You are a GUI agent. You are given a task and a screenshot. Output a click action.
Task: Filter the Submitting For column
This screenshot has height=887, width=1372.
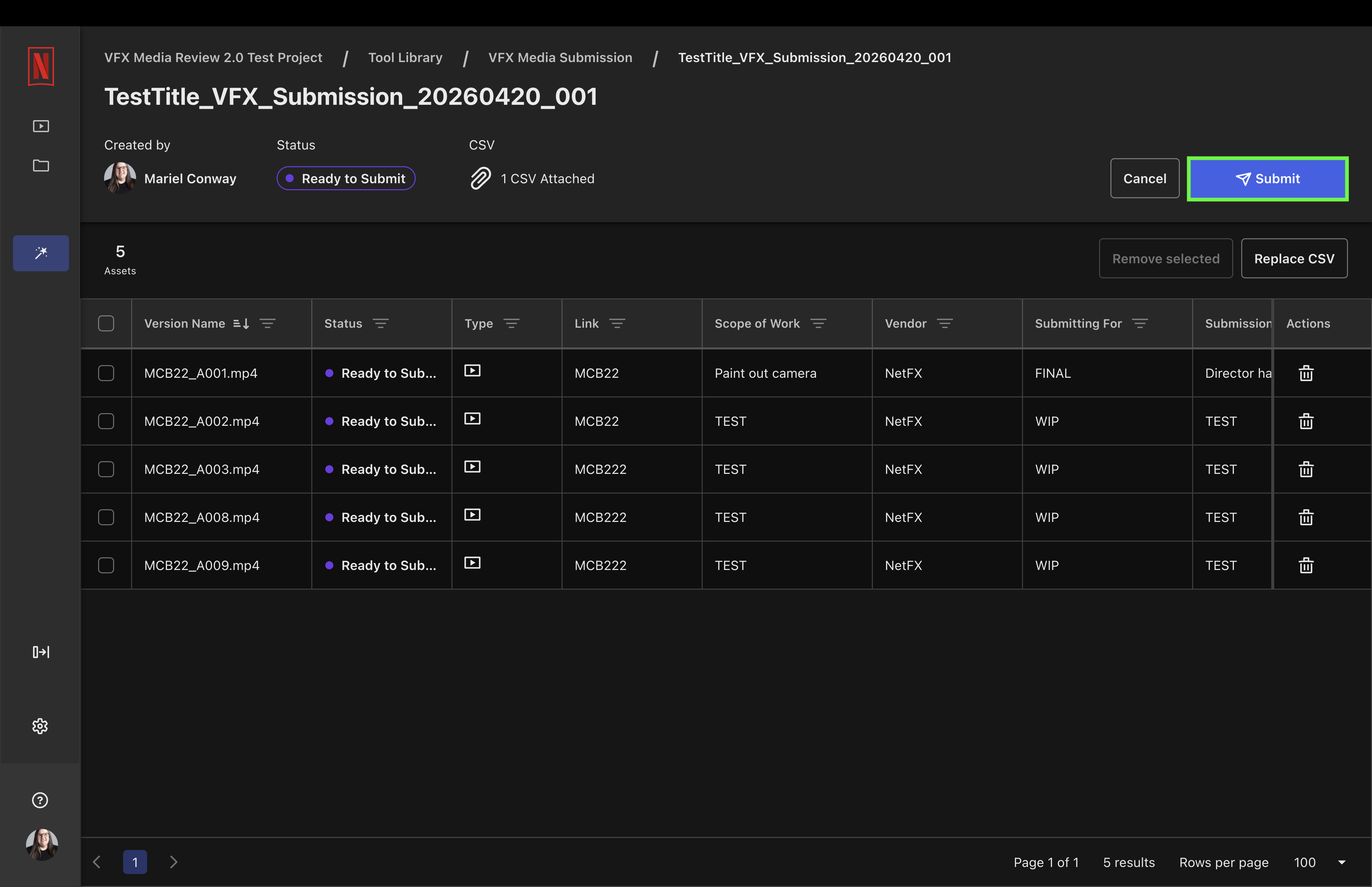[x=1140, y=324]
